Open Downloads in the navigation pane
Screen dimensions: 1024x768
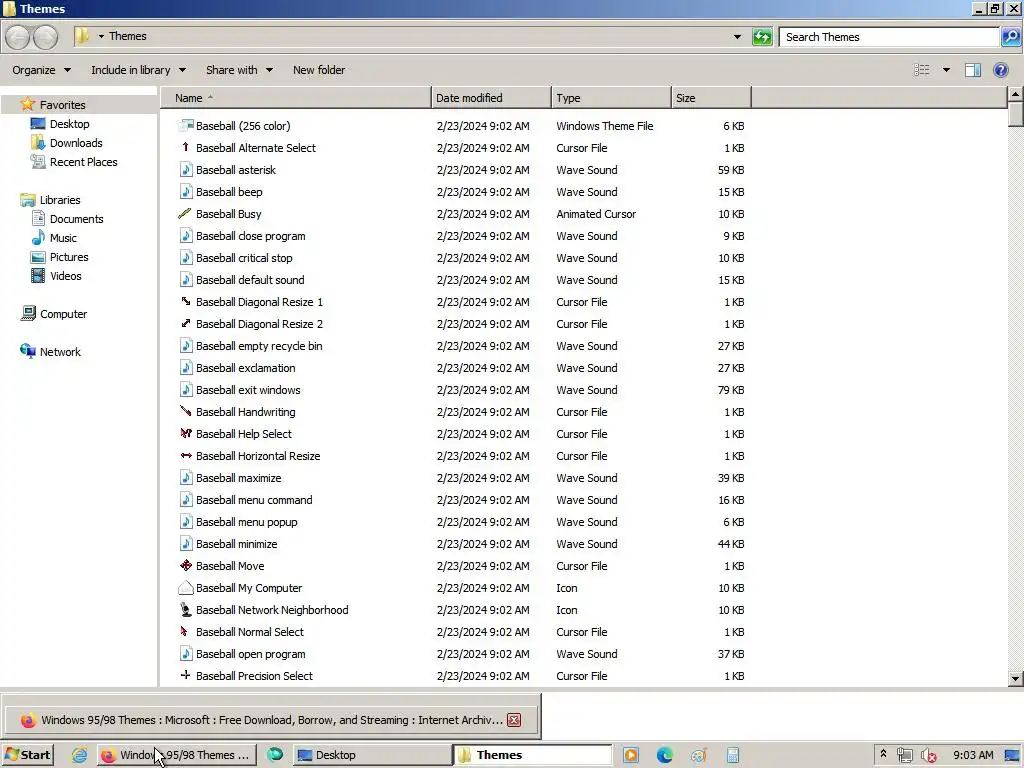pos(76,142)
